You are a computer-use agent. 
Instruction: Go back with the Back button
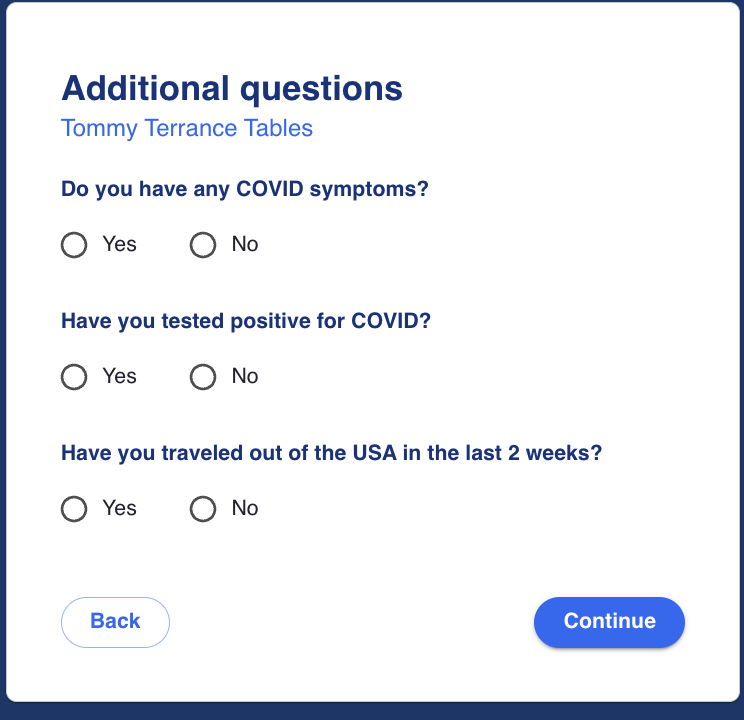click(115, 622)
